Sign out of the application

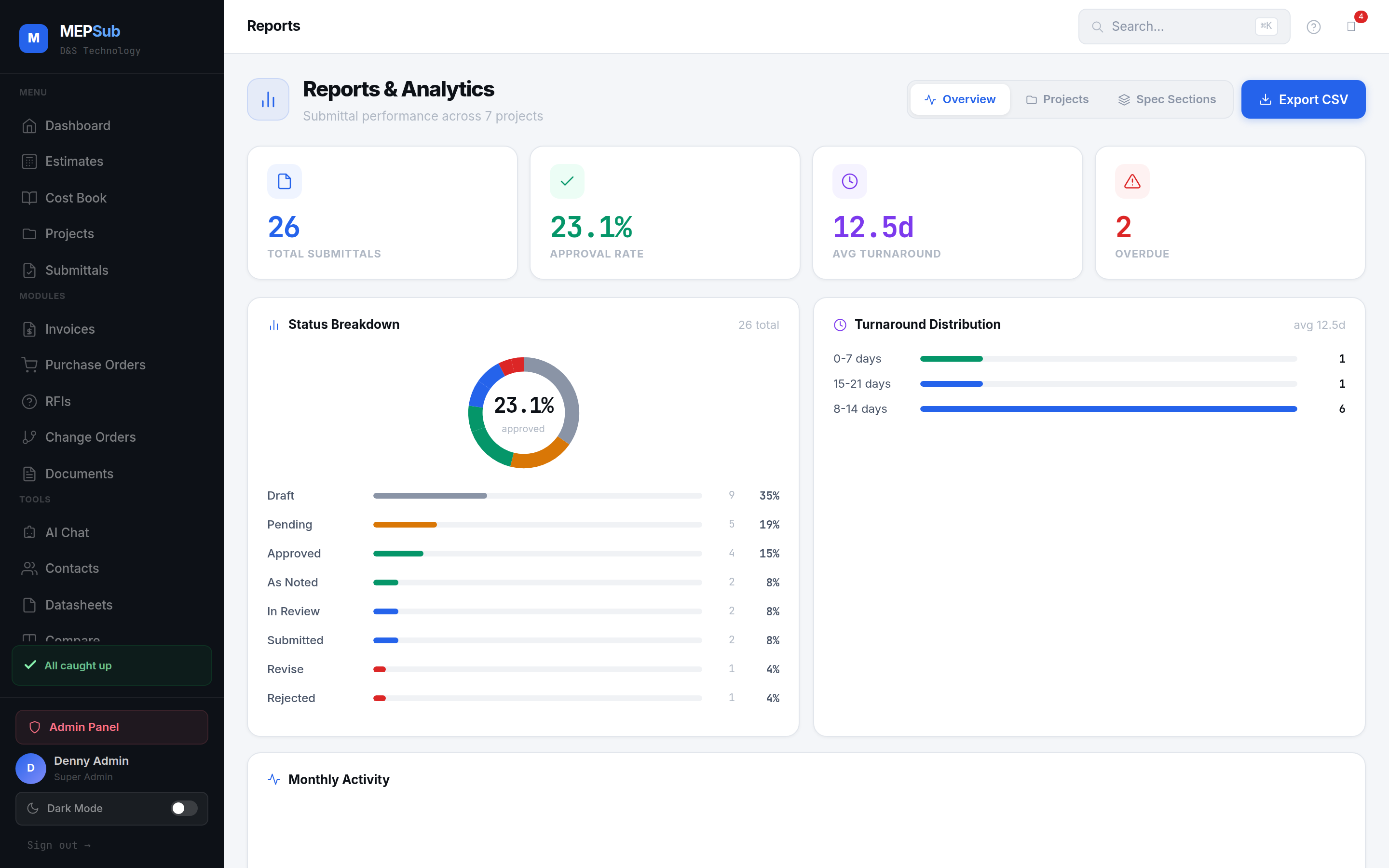(x=59, y=844)
